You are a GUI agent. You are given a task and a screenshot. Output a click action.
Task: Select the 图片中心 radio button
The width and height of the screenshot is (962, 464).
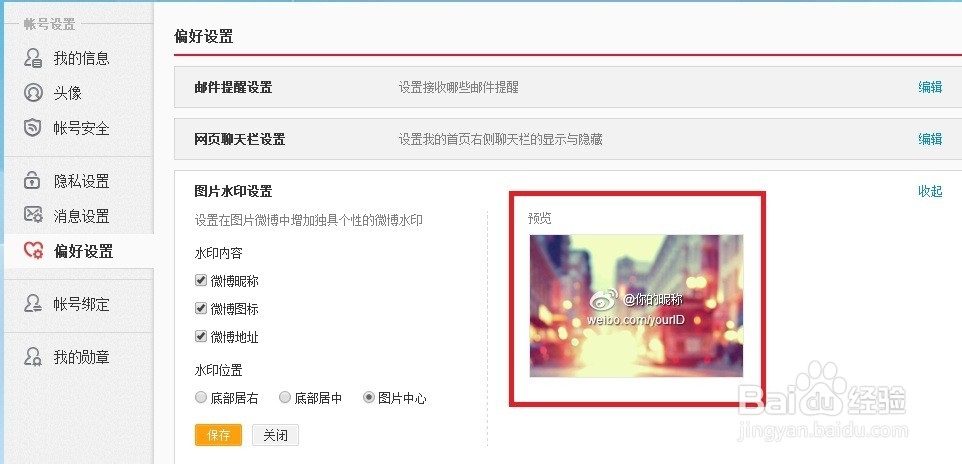click(x=369, y=397)
